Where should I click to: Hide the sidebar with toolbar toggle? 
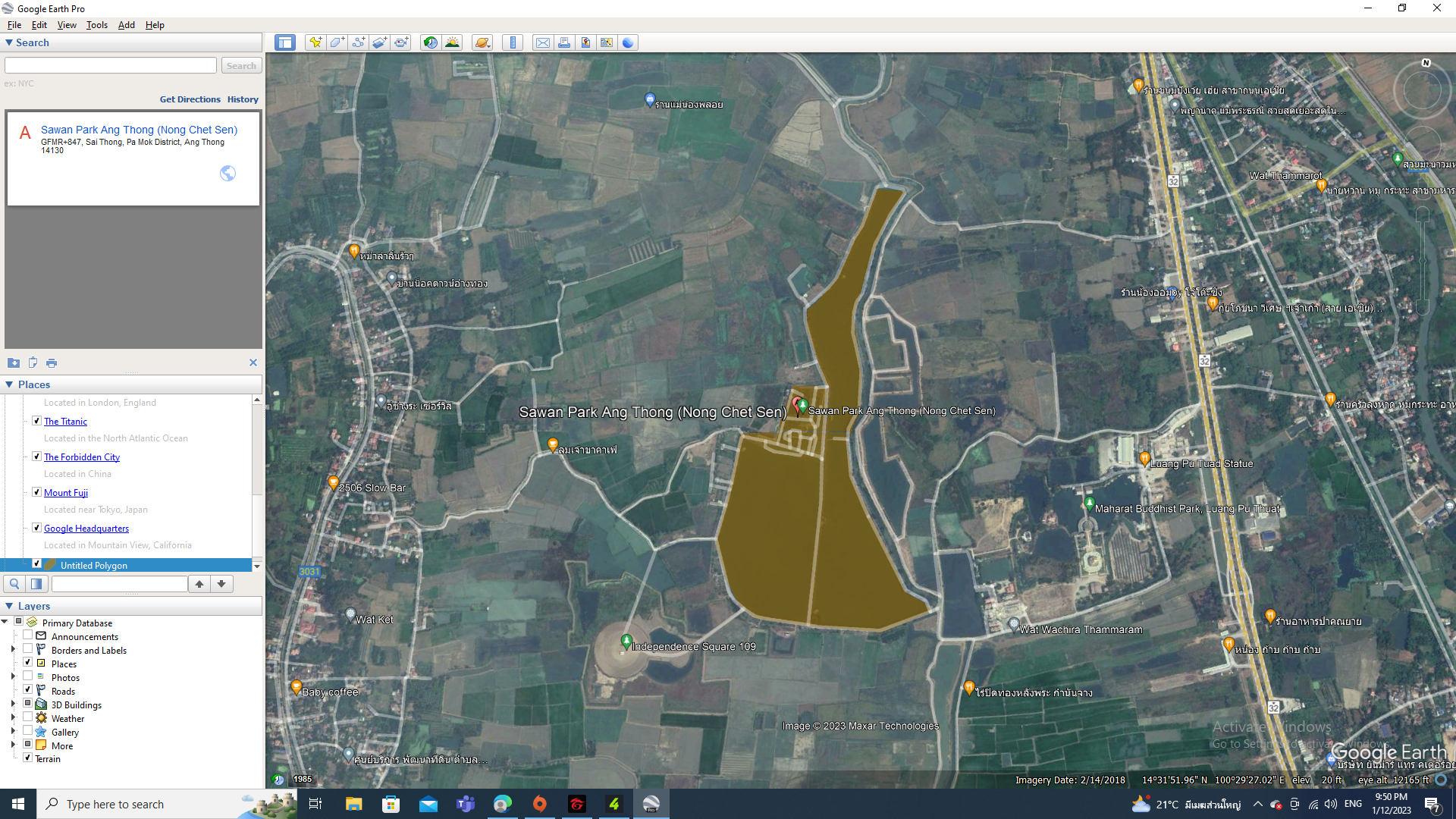[285, 42]
